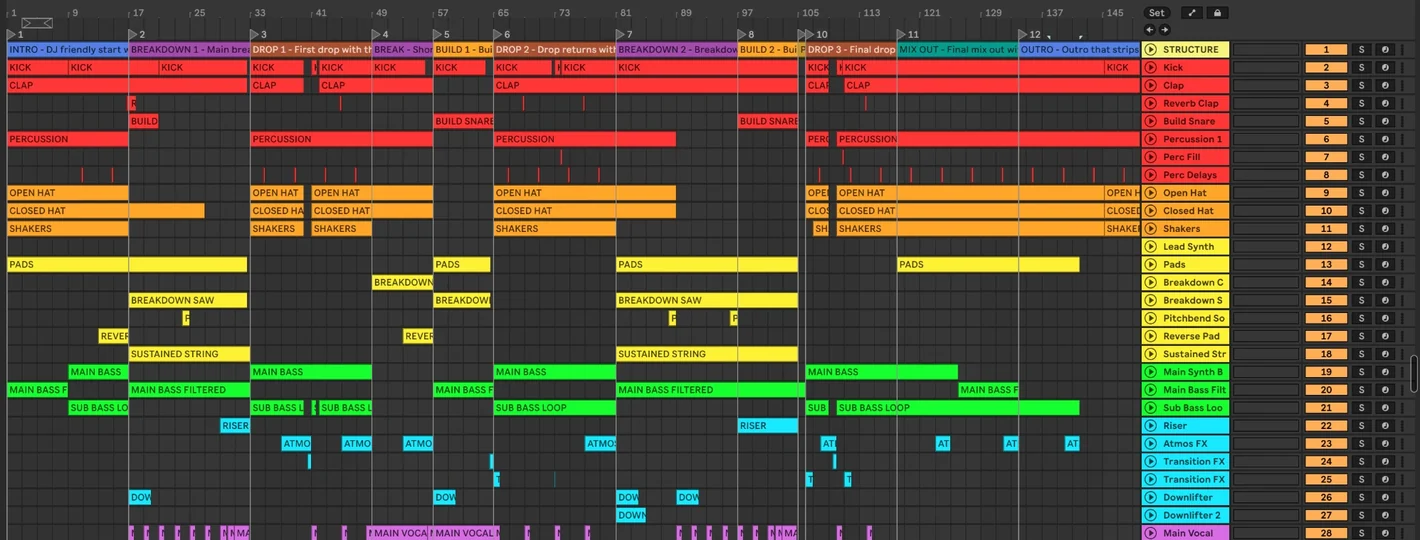This screenshot has height=540, width=1420.
Task: Unfold the Pads track arrow
Action: coord(1150,264)
